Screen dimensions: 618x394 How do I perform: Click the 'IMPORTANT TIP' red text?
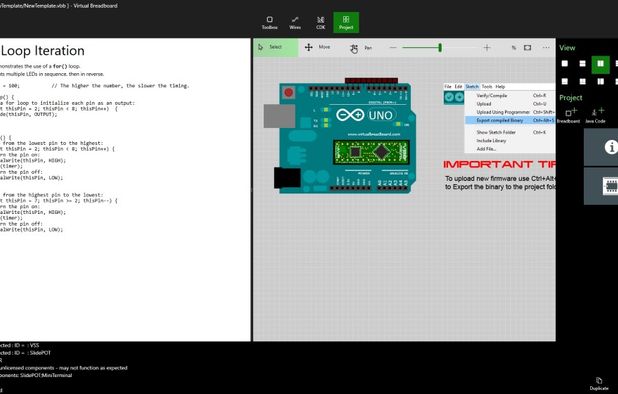click(x=499, y=164)
